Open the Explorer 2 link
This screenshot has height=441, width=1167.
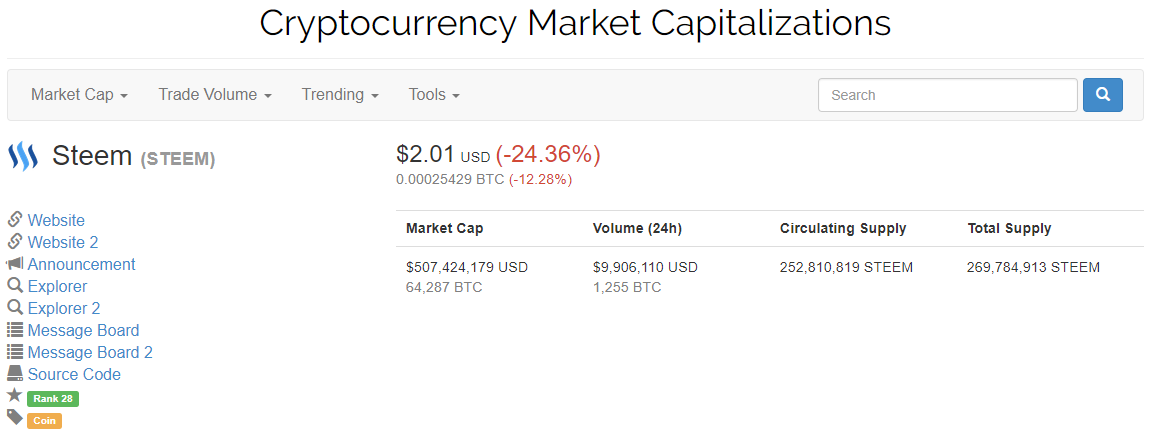(64, 308)
